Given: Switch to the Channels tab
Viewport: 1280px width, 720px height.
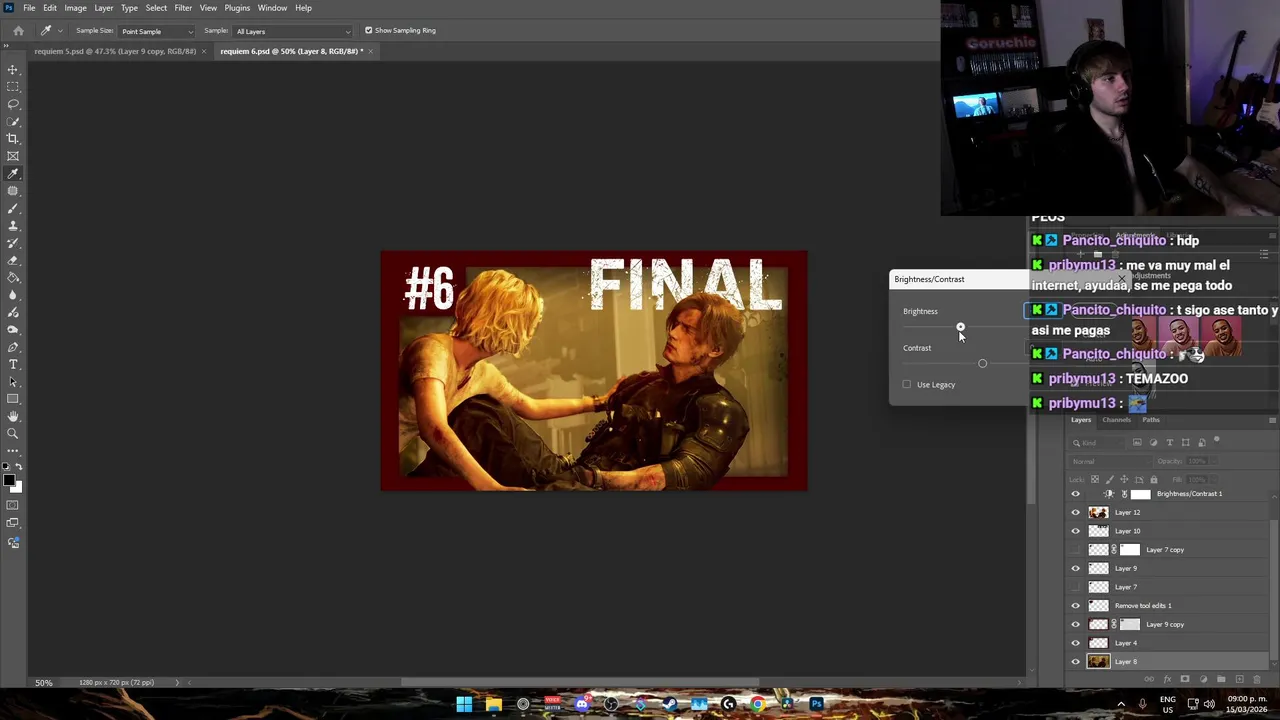Looking at the screenshot, I should click(1116, 420).
